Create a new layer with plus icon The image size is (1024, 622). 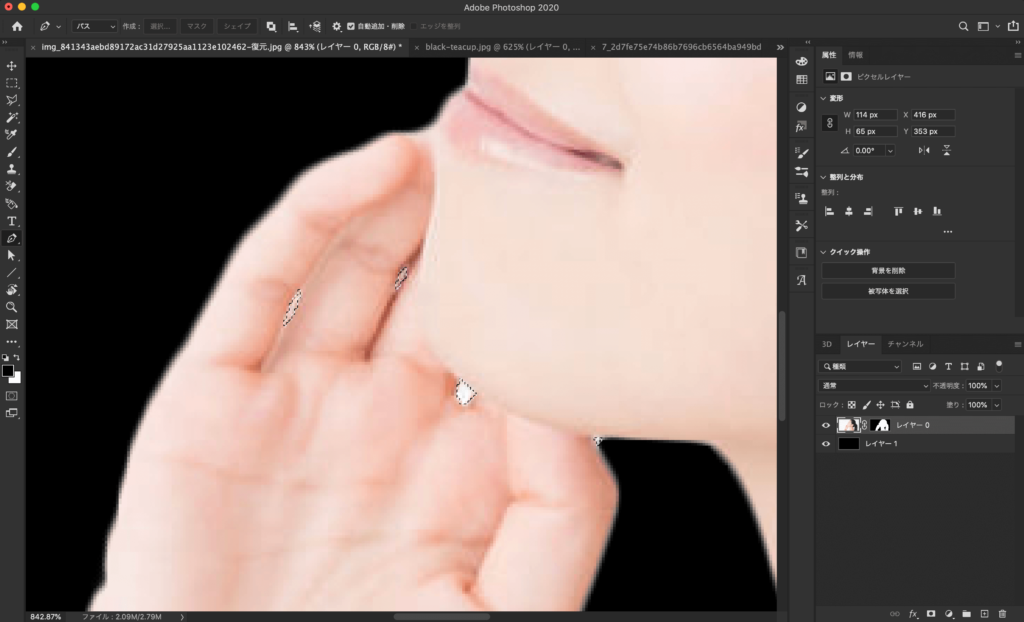[984, 614]
